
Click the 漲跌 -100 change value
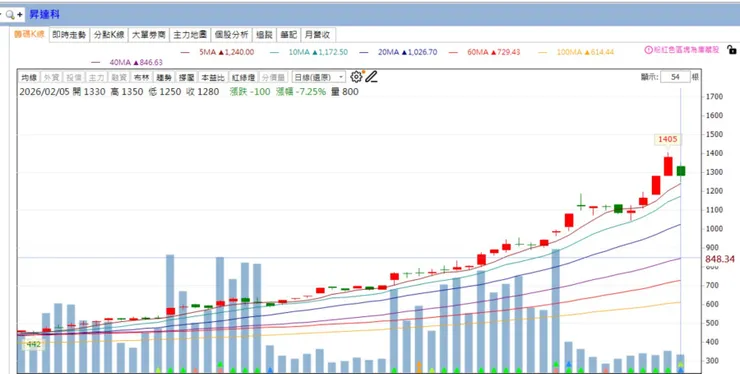[x=250, y=92]
